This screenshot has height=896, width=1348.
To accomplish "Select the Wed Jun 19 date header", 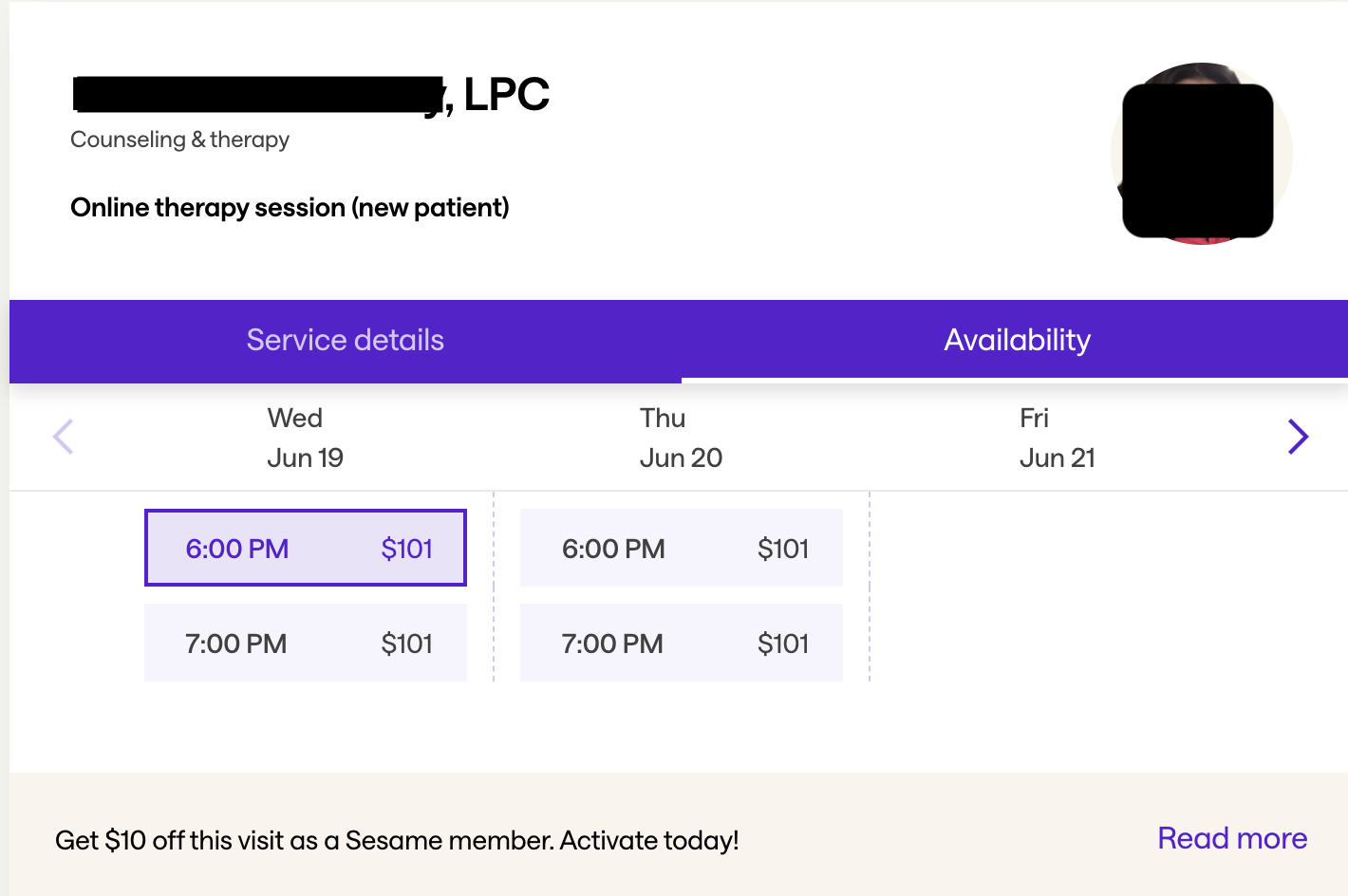I will coord(305,438).
